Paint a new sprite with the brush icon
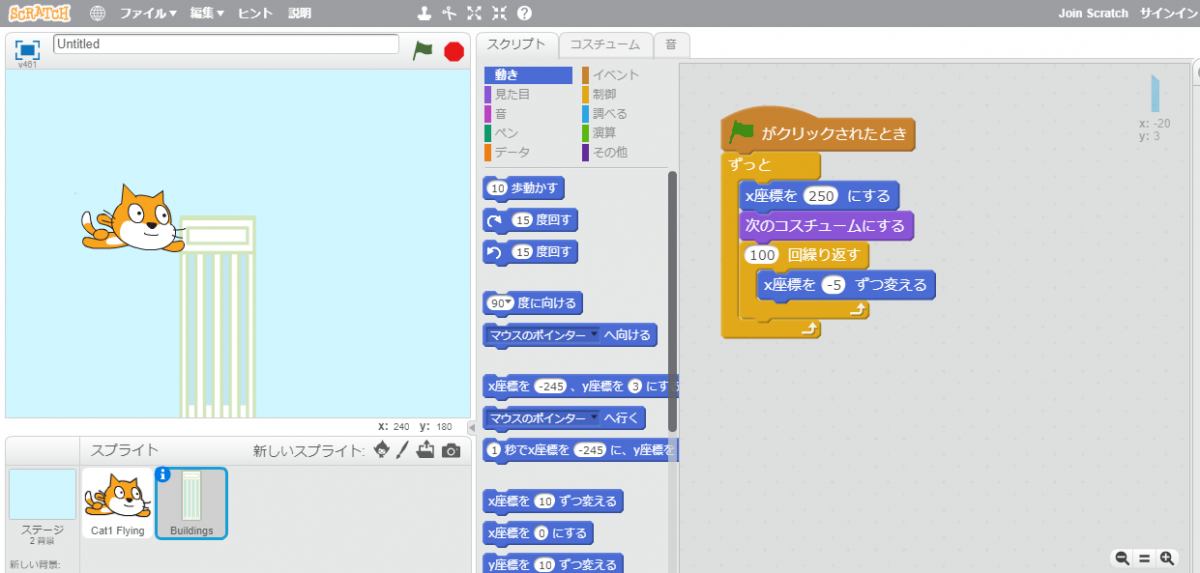Image resolution: width=1200 pixels, height=573 pixels. click(403, 451)
